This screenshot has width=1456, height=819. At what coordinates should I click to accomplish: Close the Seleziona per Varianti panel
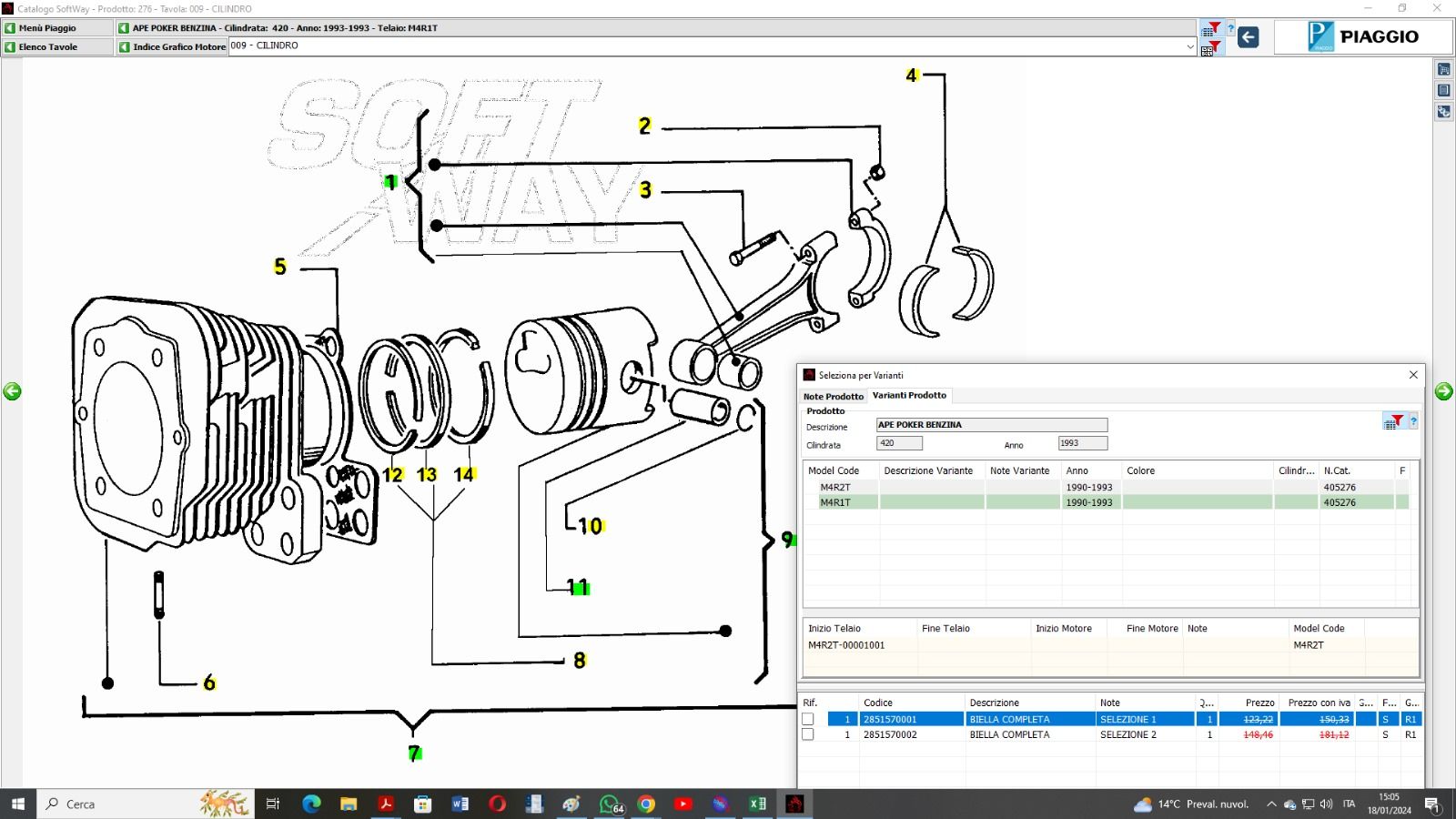click(x=1413, y=375)
